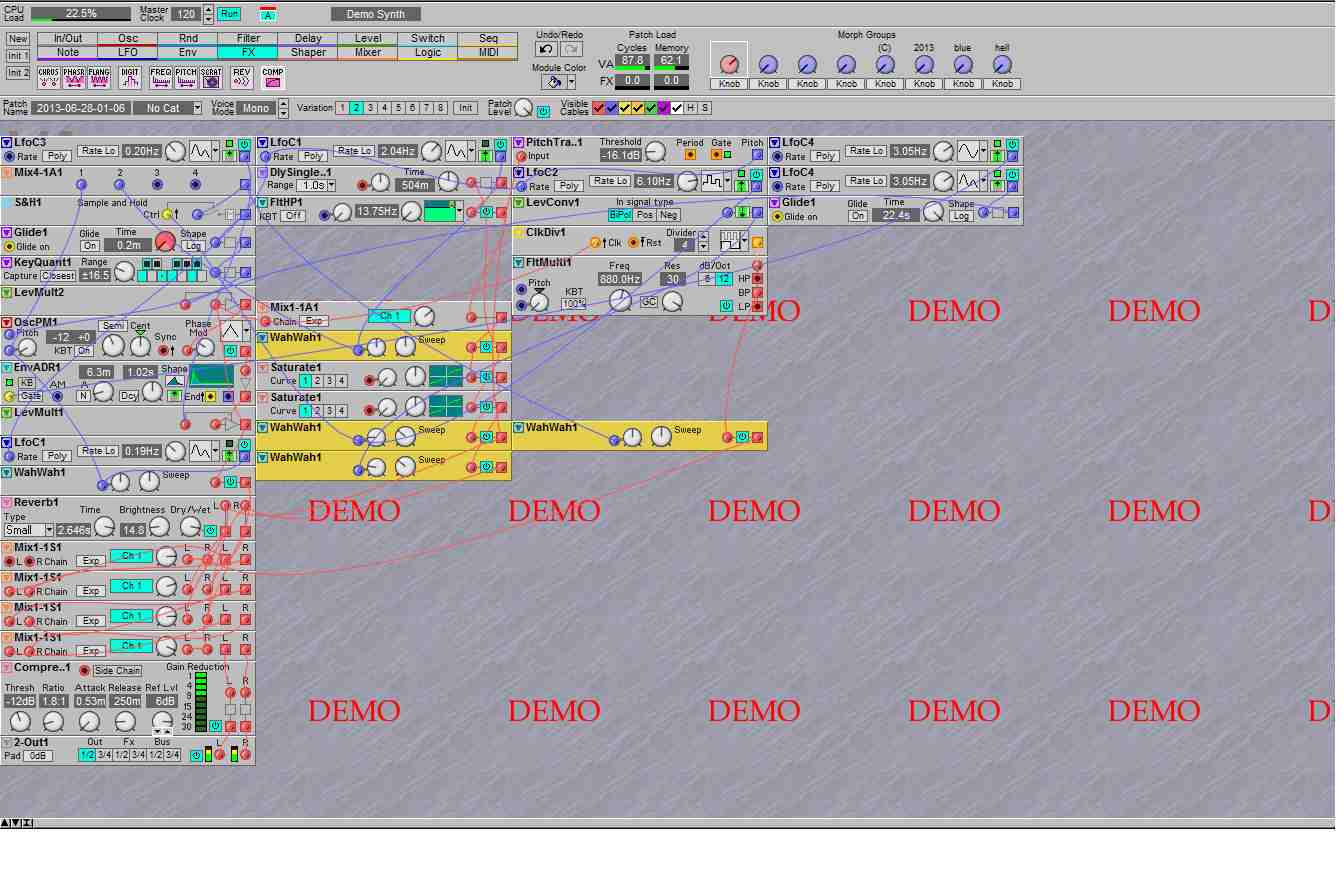Click bypass power icon on Compressor module
Image resolution: width=1343 pixels, height=875 pixels.
pos(215,726)
